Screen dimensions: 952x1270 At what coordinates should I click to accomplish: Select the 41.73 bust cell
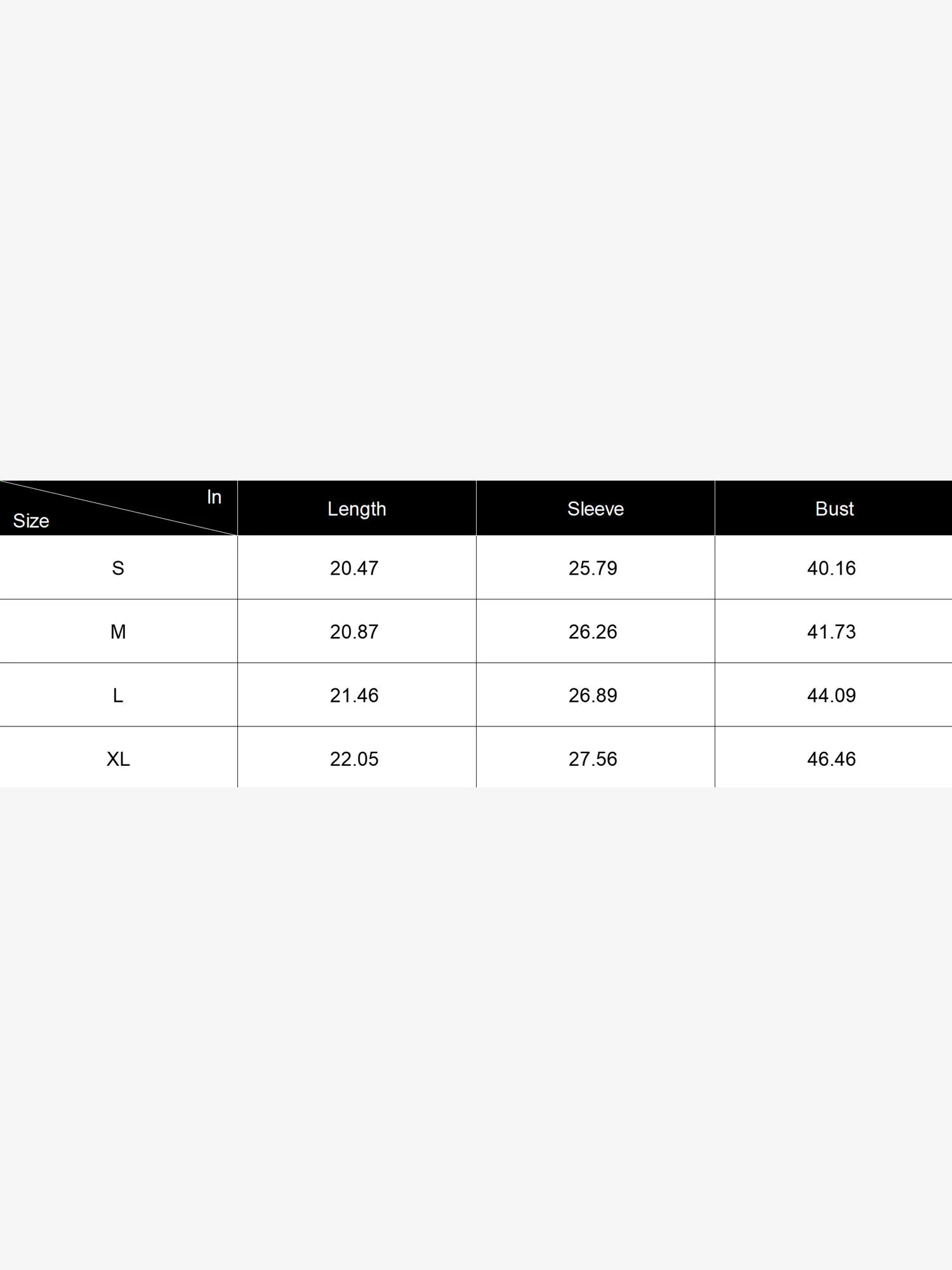[x=831, y=632]
